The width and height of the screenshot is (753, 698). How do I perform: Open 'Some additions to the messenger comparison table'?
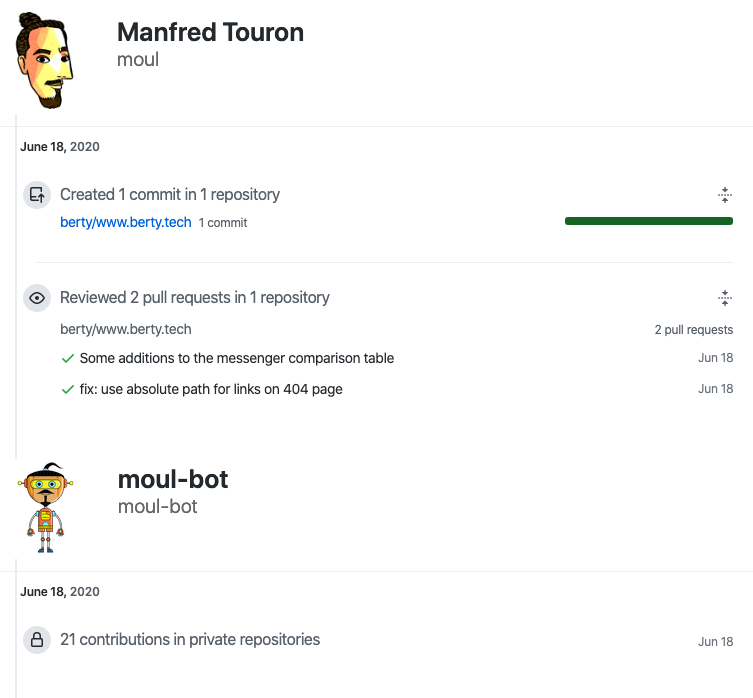point(237,358)
